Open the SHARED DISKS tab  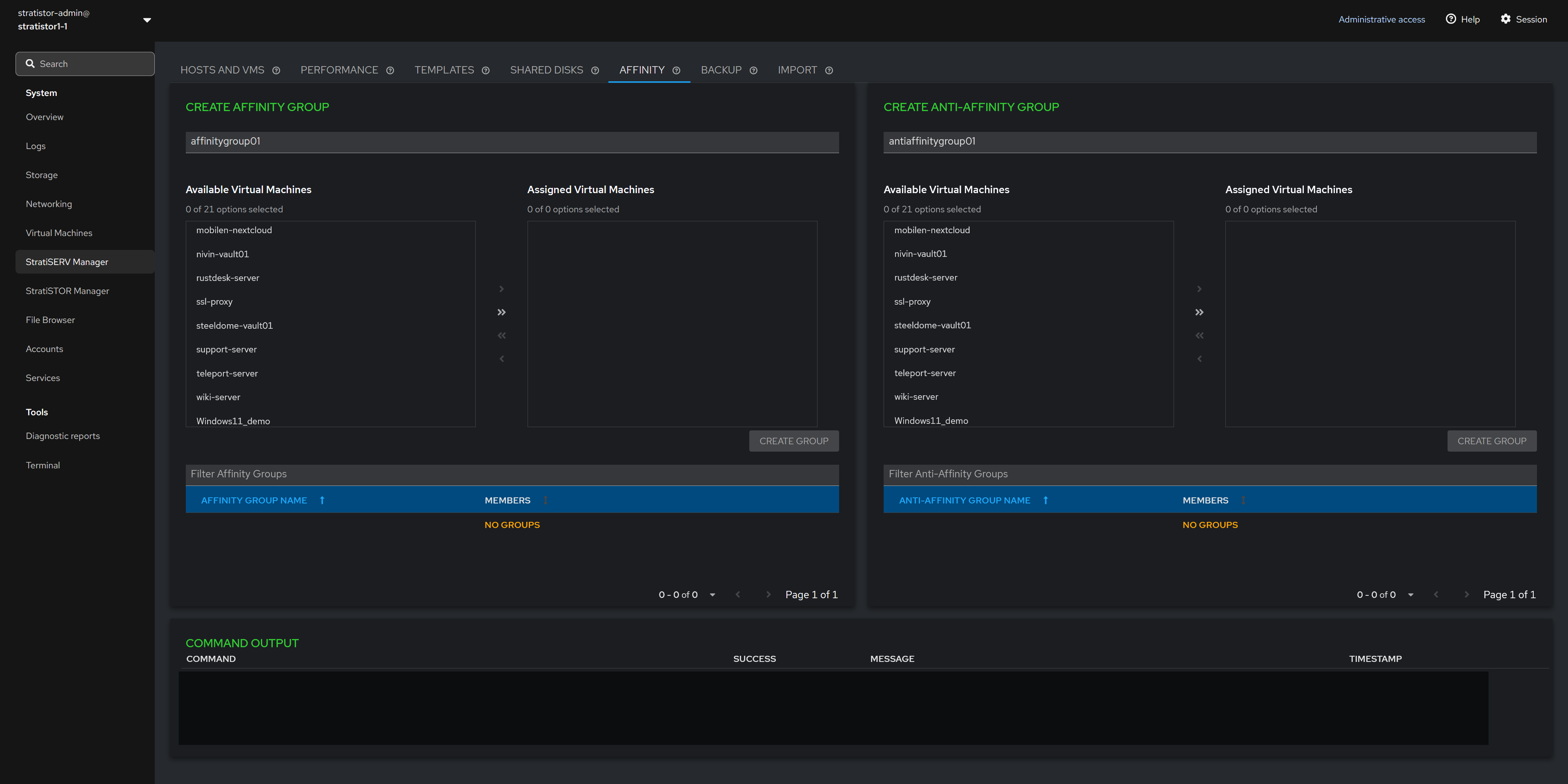(x=546, y=70)
